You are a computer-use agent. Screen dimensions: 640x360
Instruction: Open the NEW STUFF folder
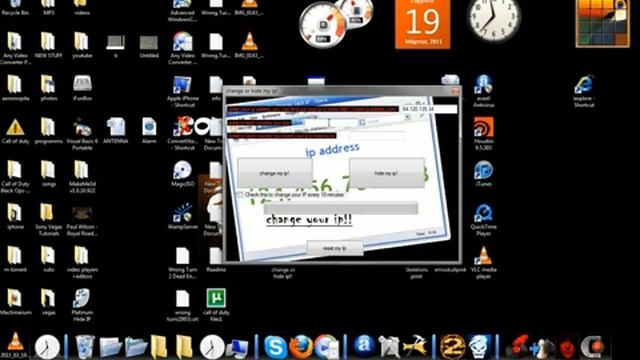coord(48,45)
